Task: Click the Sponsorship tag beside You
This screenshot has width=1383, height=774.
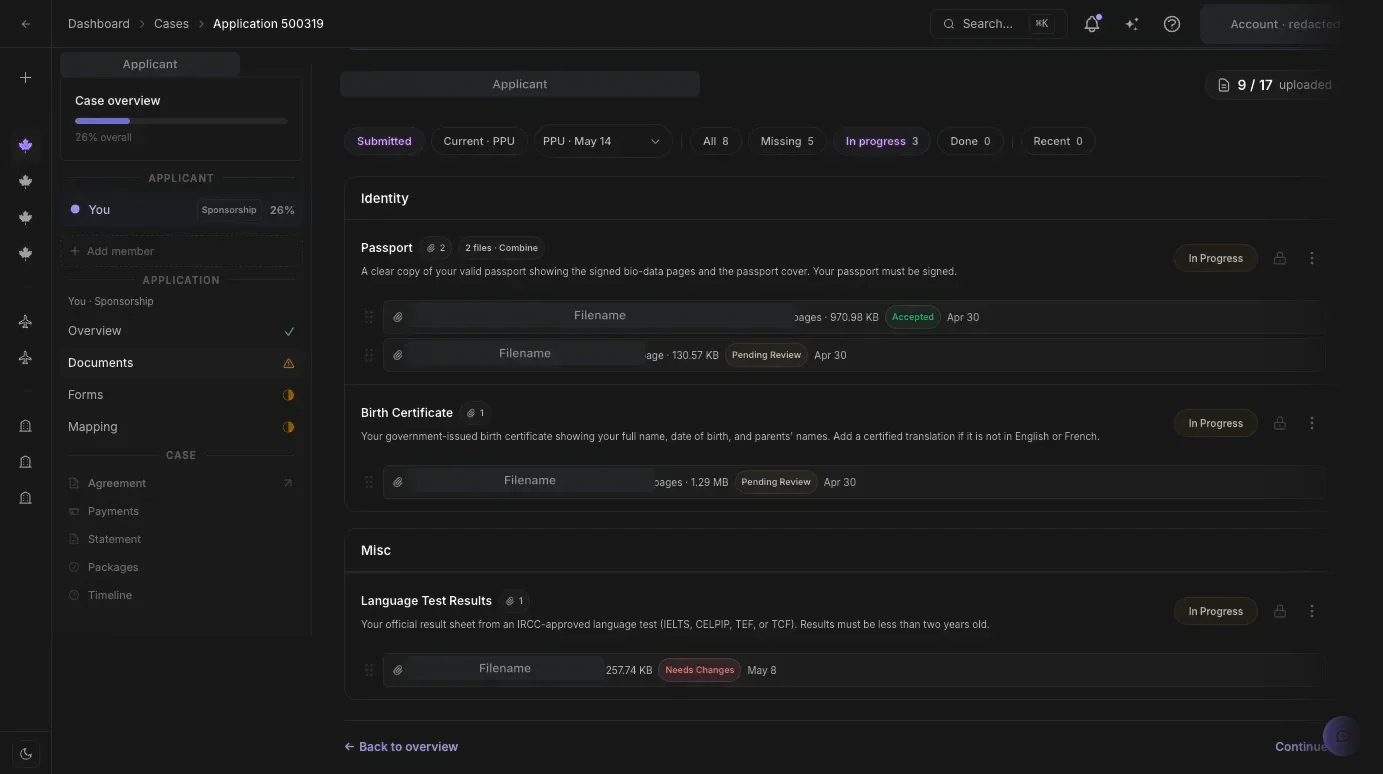Action: [x=229, y=210]
